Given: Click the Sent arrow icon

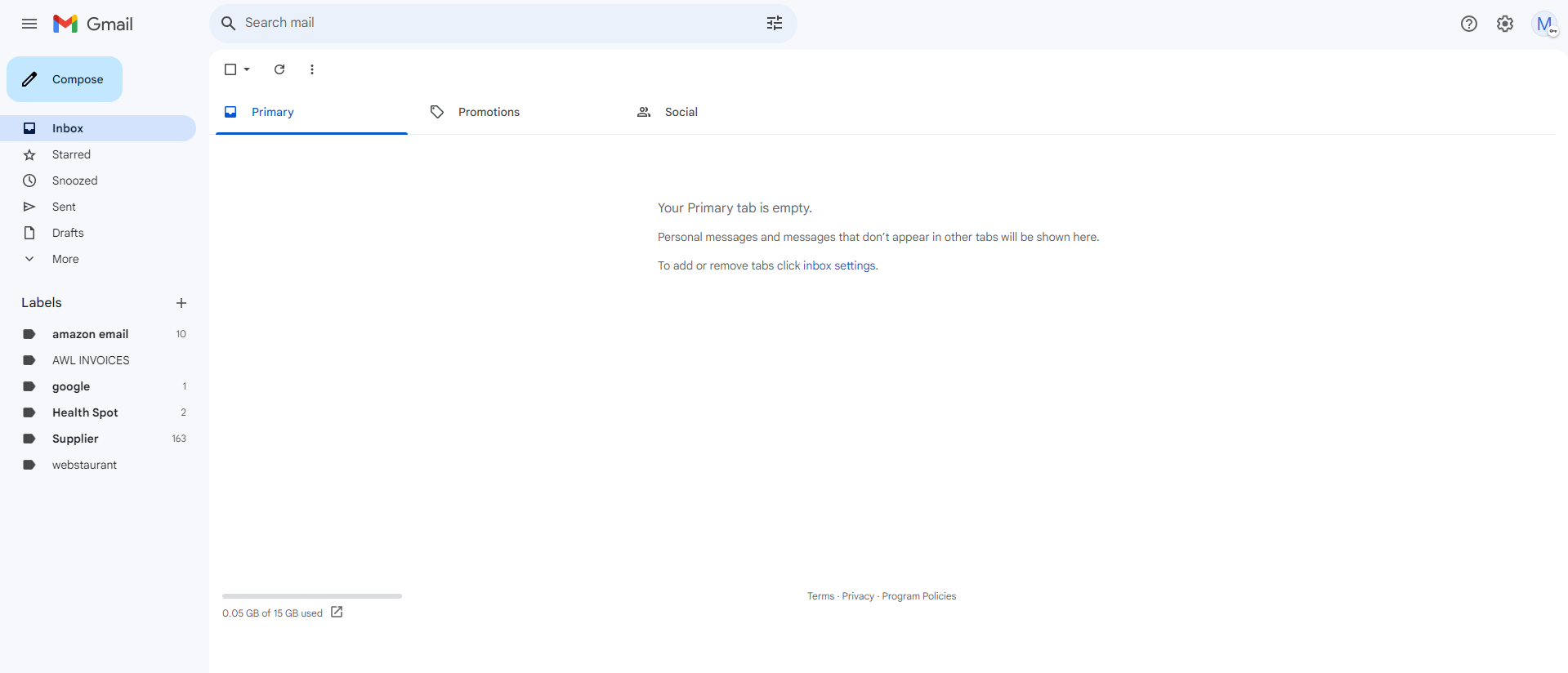Looking at the screenshot, I should pos(29,207).
